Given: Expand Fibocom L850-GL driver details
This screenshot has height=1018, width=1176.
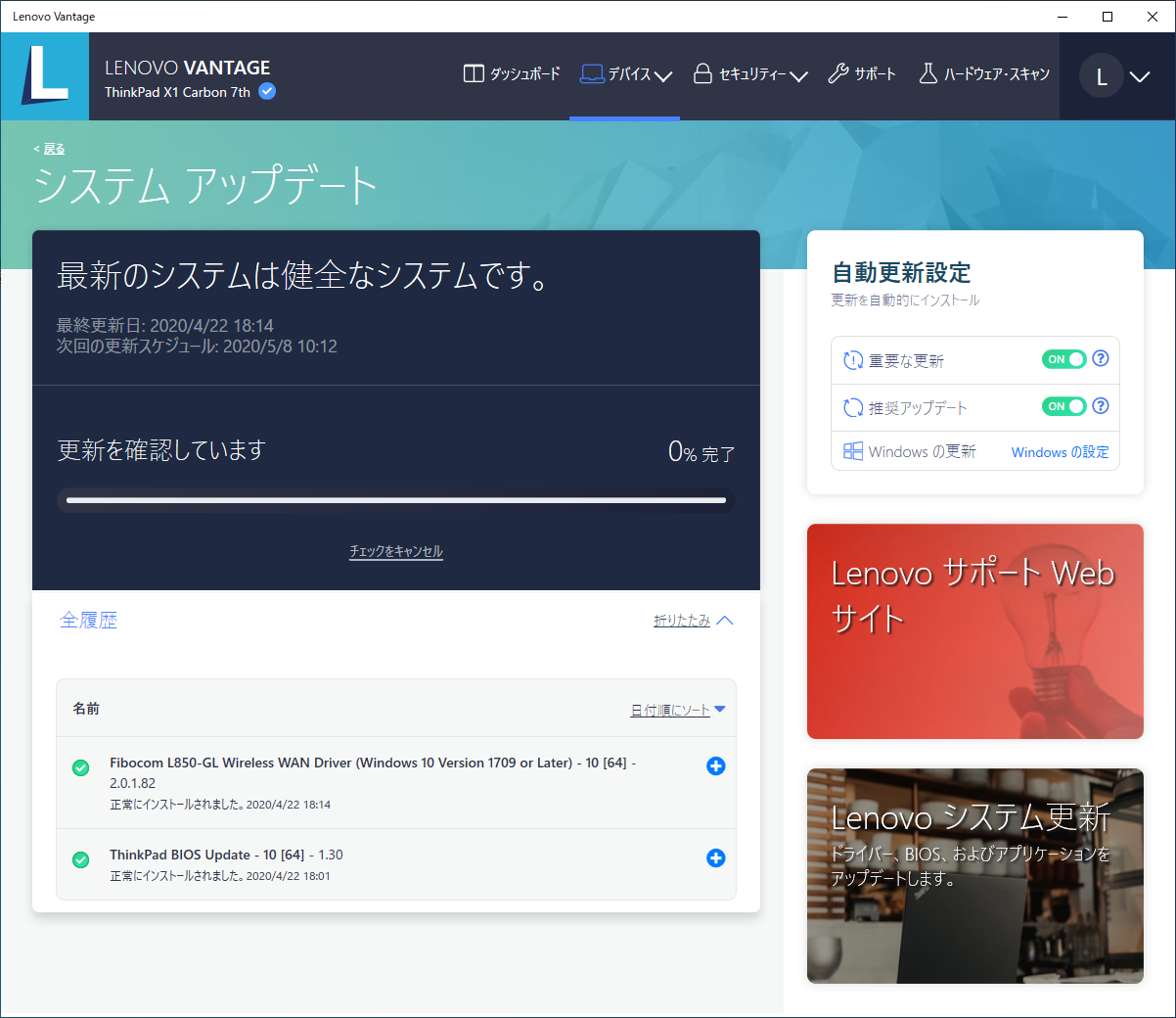Looking at the screenshot, I should tap(716, 766).
